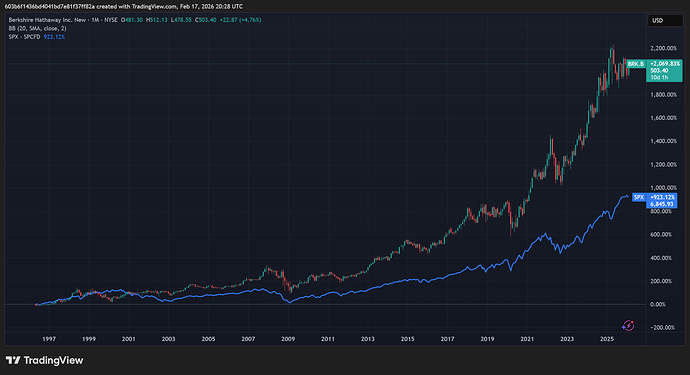Click the 600.00% price scale label
The width and height of the screenshot is (690, 375).
click(661, 235)
